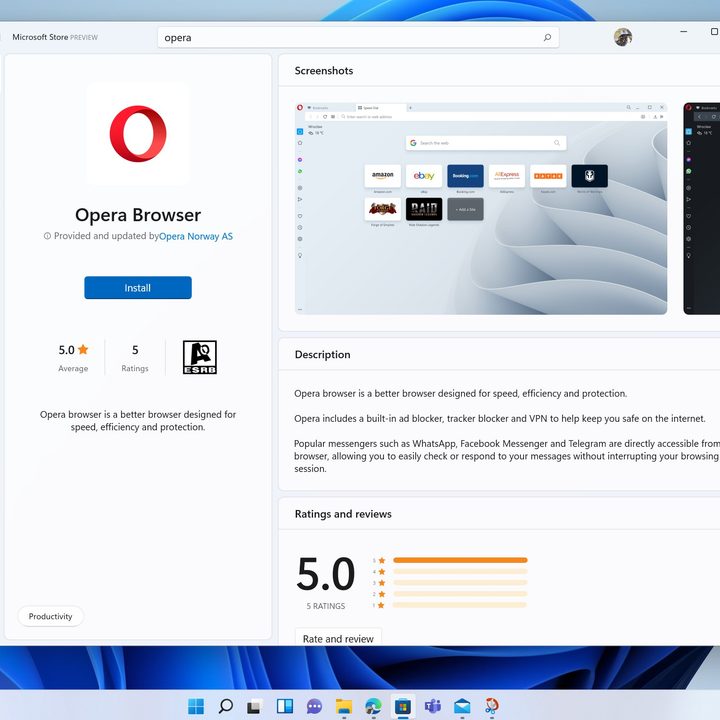This screenshot has width=720, height=720.
Task: Click the 3-star rating bar
Action: pyautogui.click(x=460, y=583)
